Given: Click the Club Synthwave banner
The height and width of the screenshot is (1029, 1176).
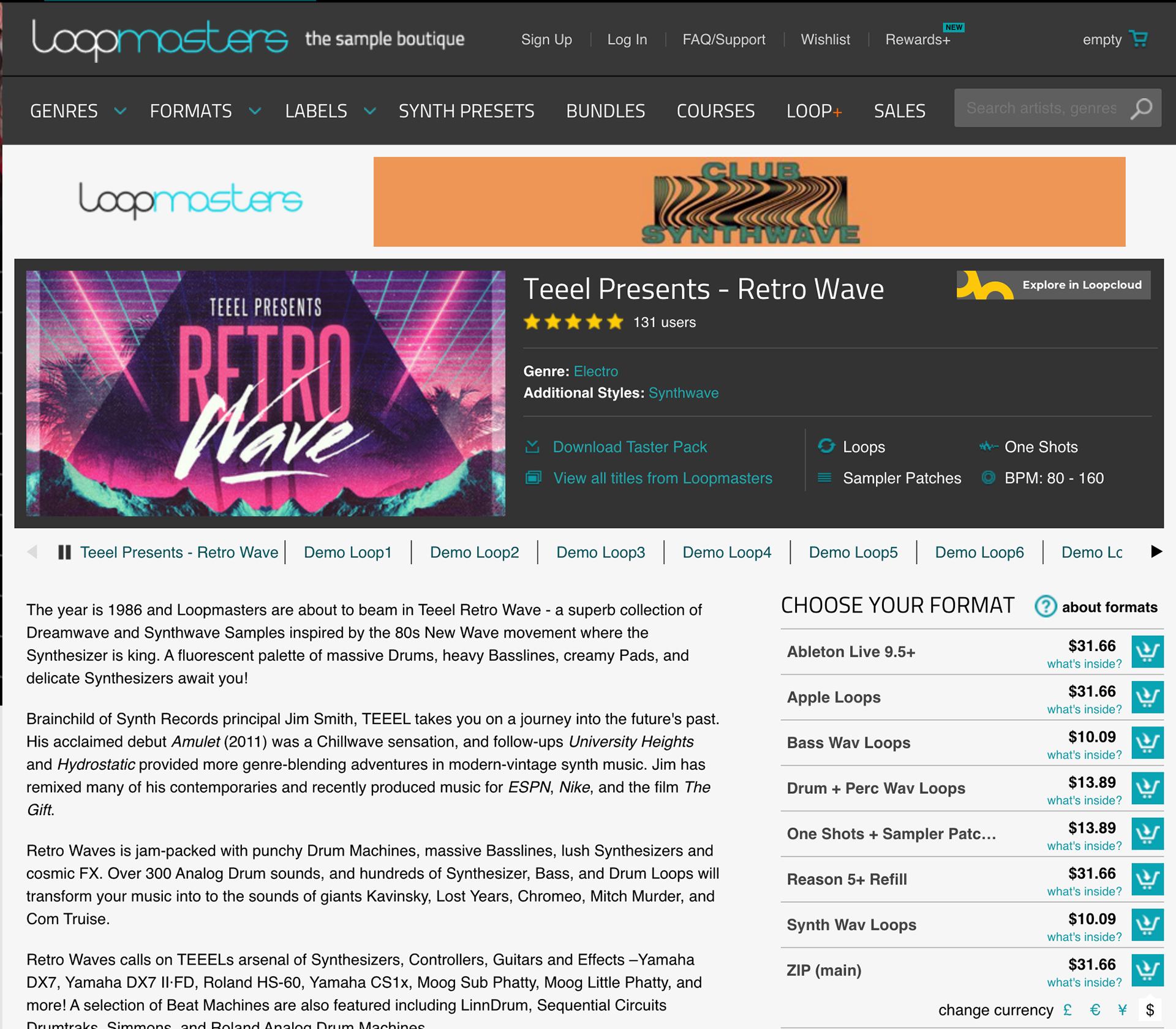Looking at the screenshot, I should (x=749, y=202).
